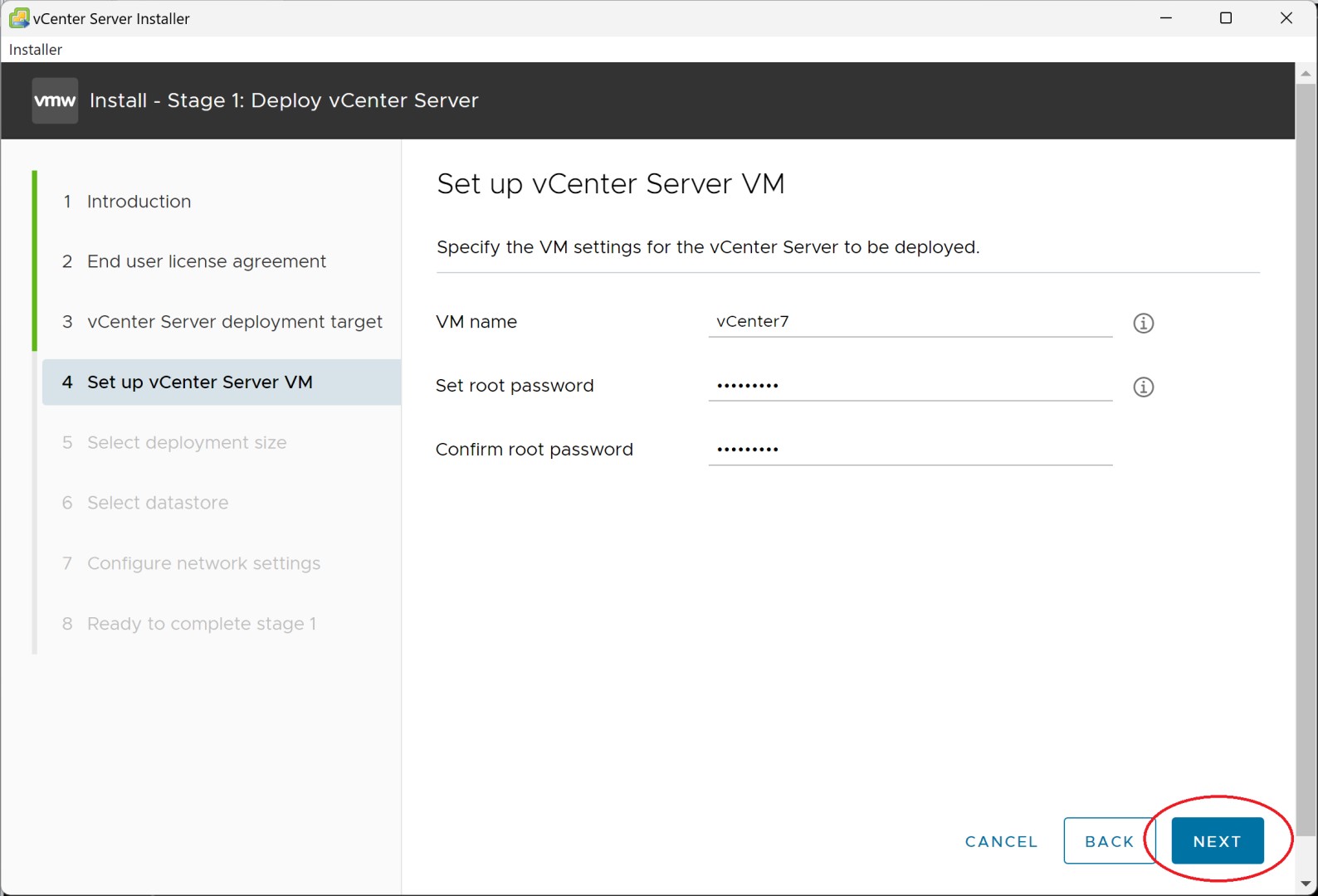This screenshot has width=1318, height=896.
Task: Click the info icon beside VM name
Action: pyautogui.click(x=1143, y=323)
